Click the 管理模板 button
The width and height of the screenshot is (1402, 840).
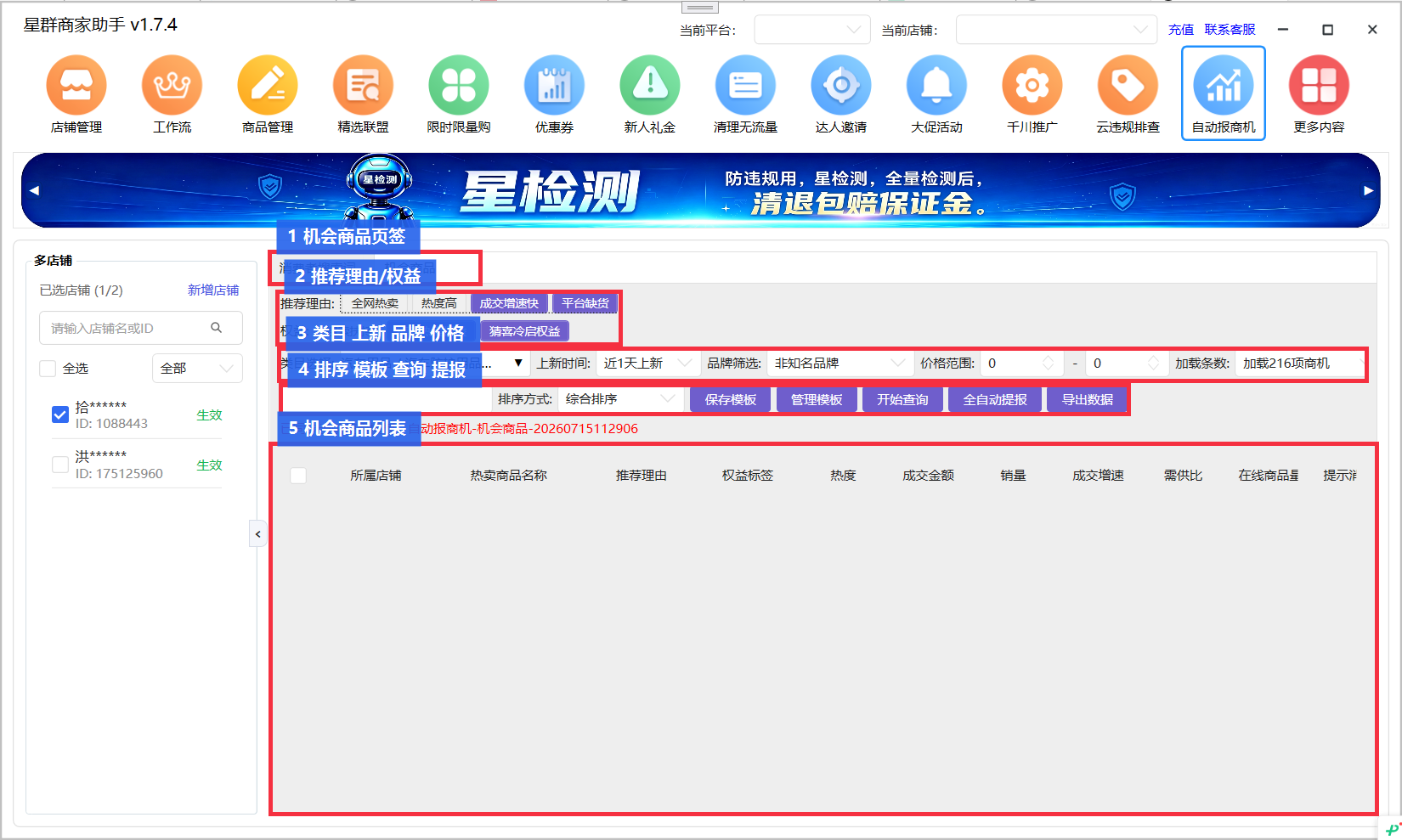[x=817, y=399]
